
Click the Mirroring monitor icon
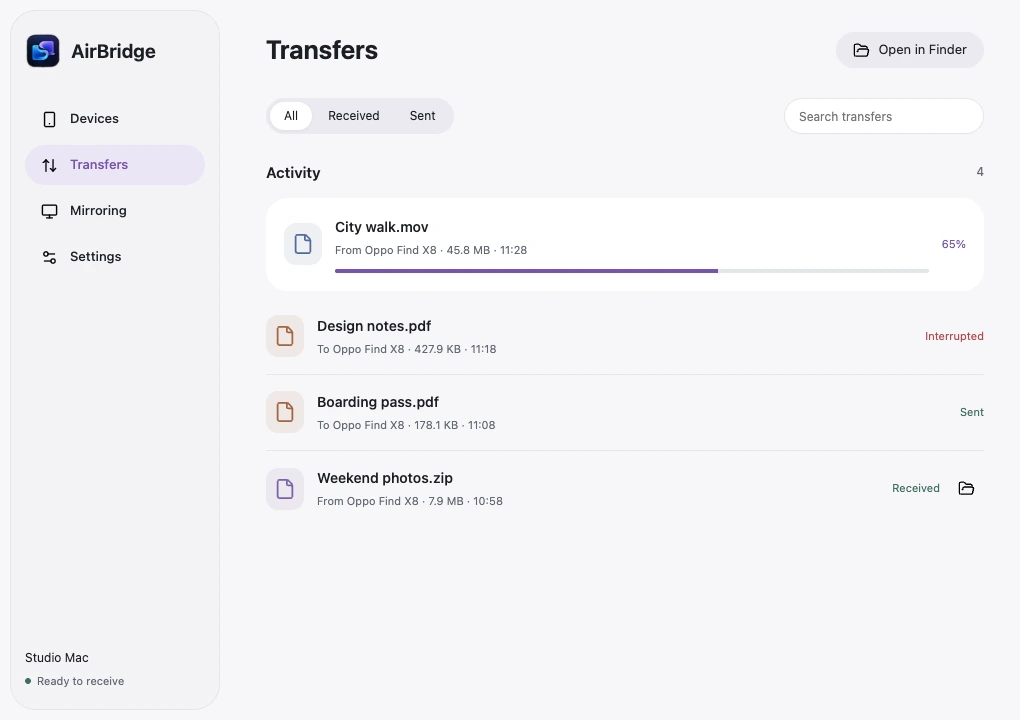(x=49, y=211)
